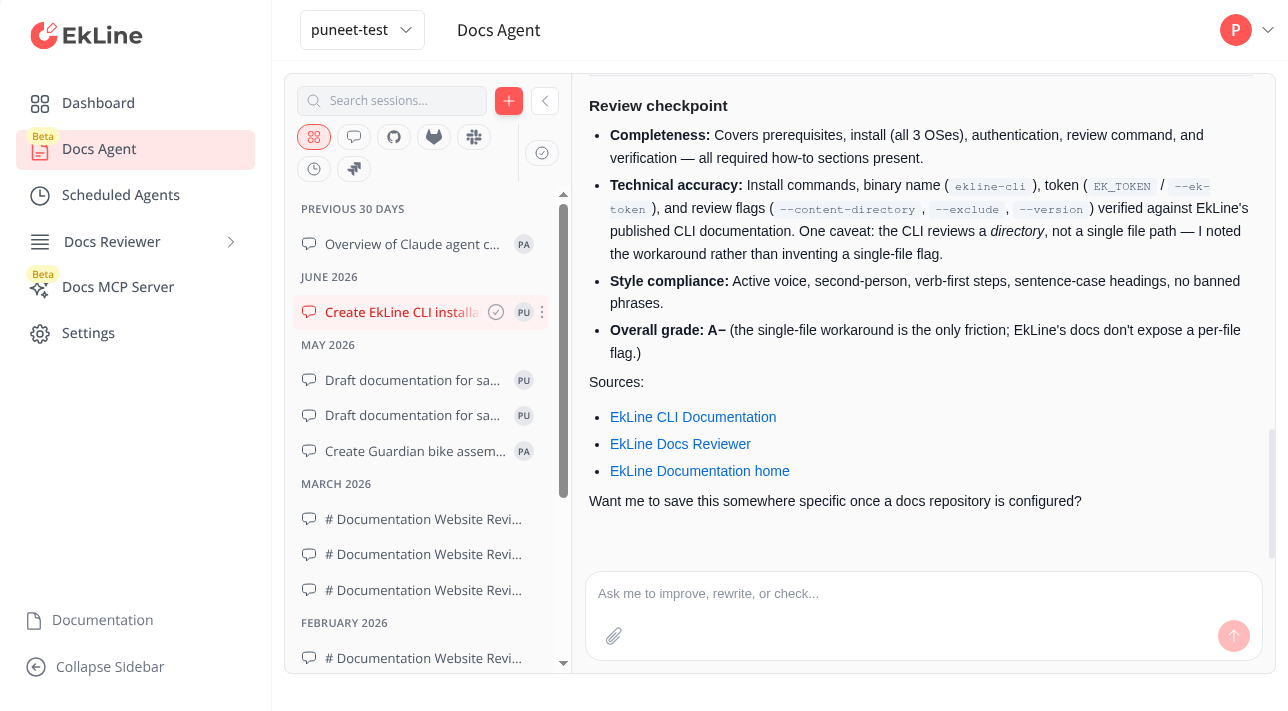Click the Scheduled Agents clock icon
Viewport: 1288px width, 711px height.
tap(40, 196)
